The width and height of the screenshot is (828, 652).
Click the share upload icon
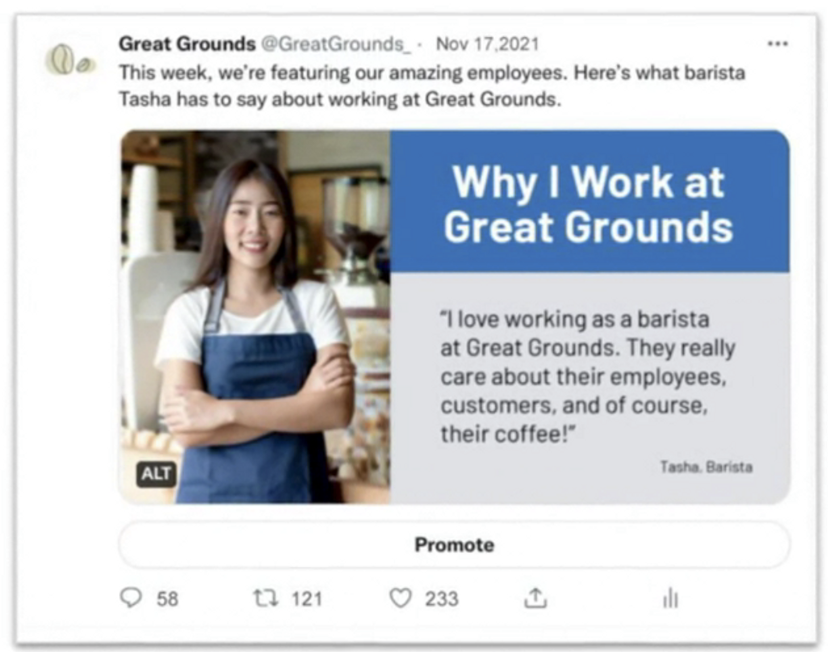point(535,598)
